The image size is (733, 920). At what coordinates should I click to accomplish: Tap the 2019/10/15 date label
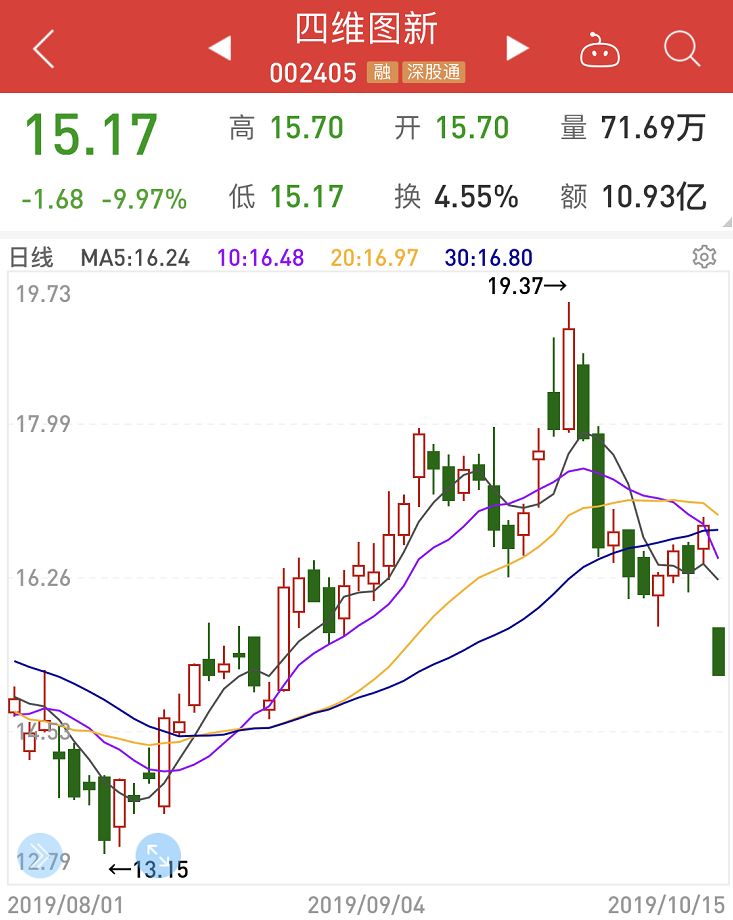[x=667, y=905]
